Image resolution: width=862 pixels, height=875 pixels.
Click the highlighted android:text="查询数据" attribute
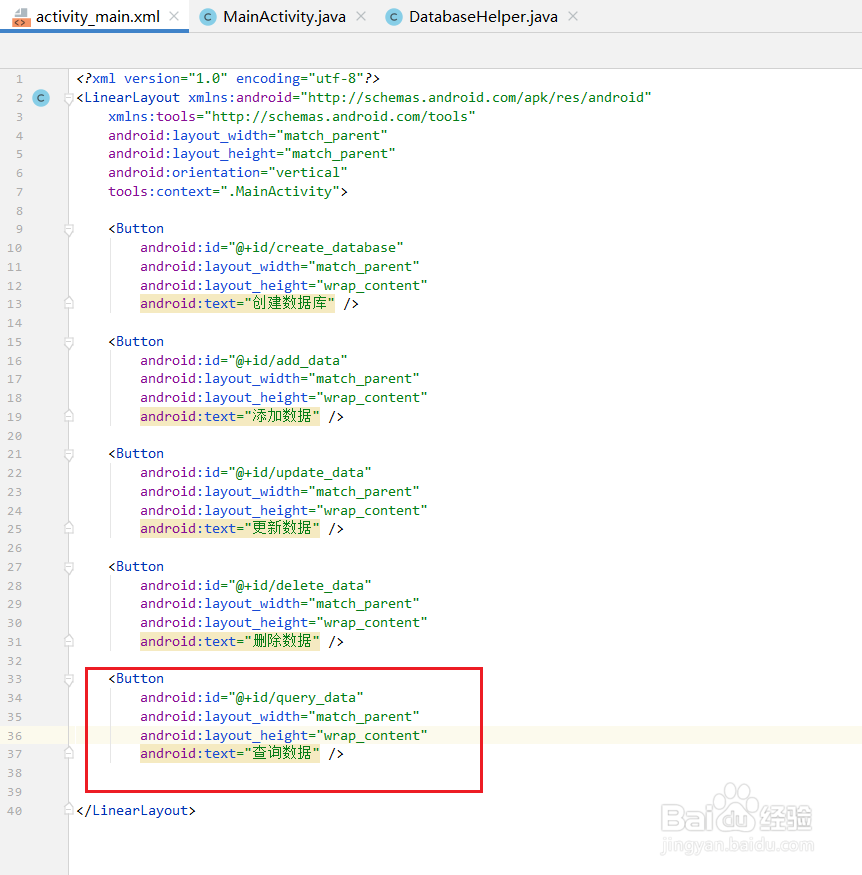click(x=230, y=753)
